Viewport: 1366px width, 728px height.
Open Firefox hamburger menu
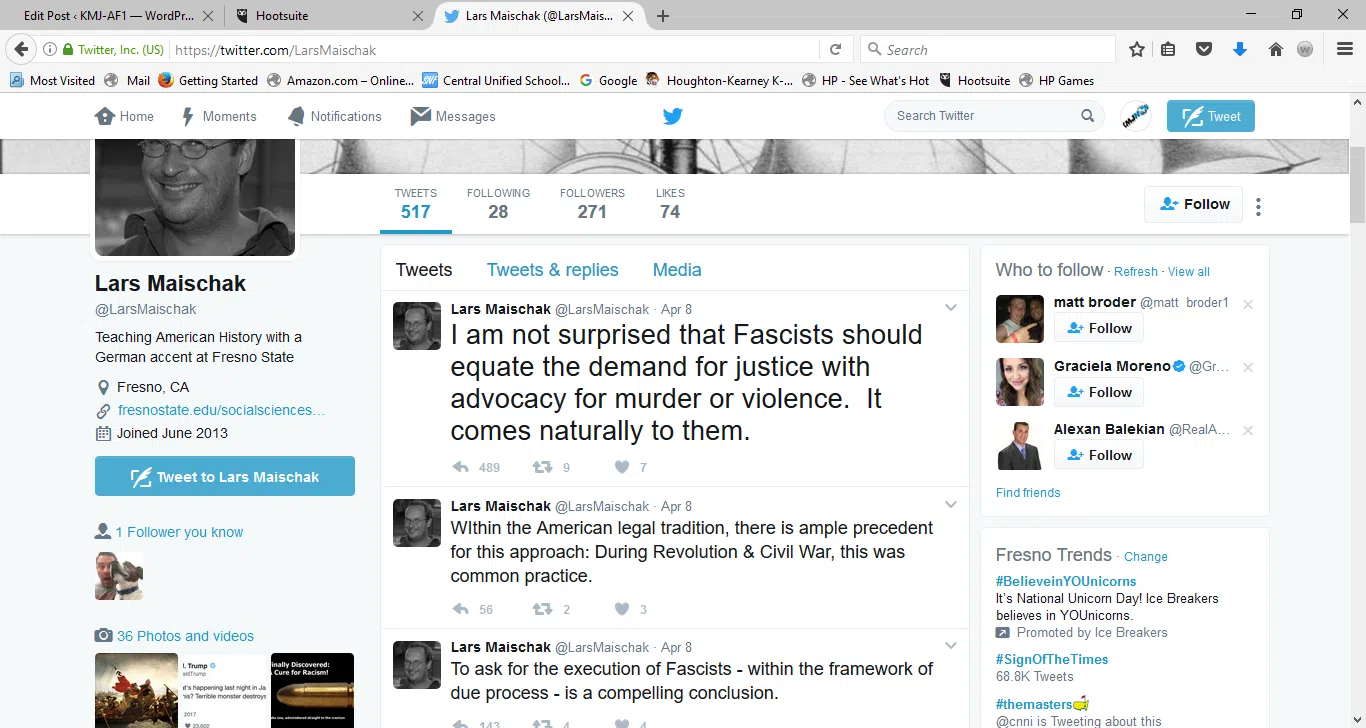(1345, 49)
